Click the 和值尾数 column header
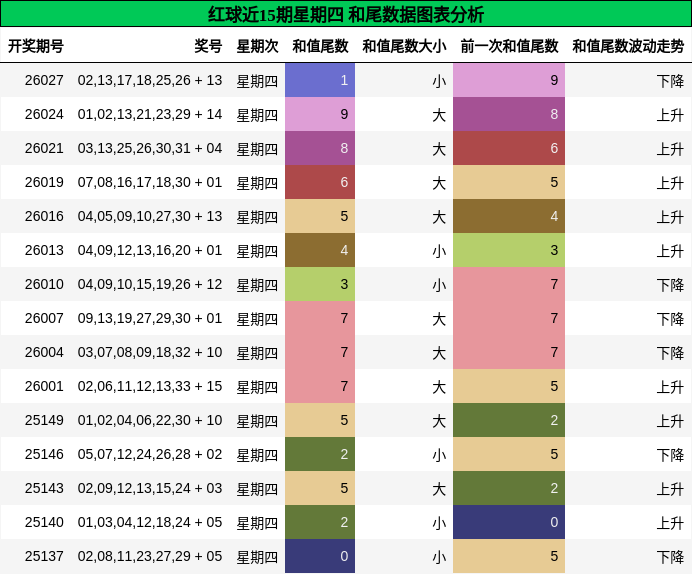Viewport: 692px width, 574px height. pos(320,46)
